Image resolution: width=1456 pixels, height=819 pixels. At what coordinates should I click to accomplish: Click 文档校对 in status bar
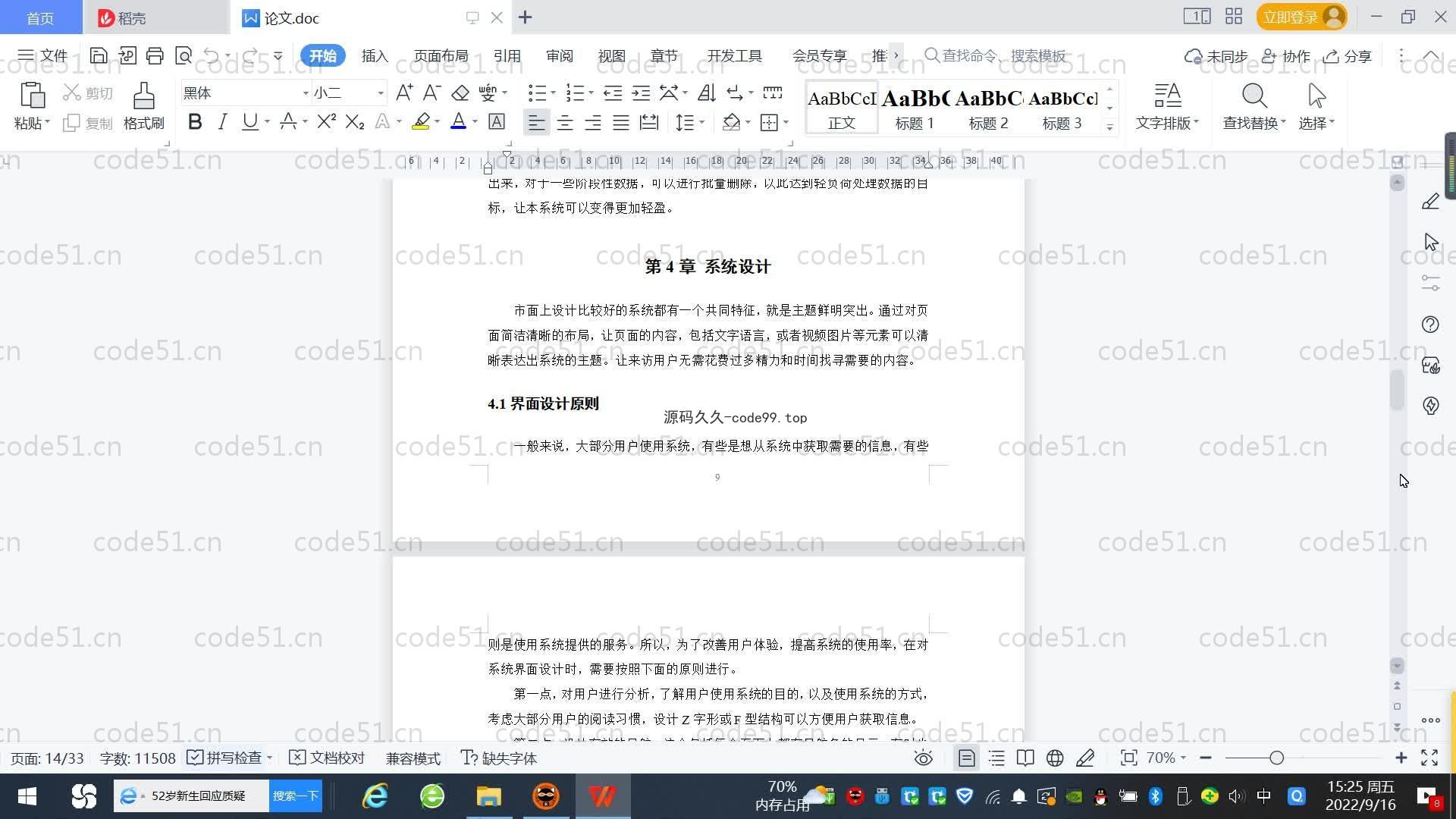coord(328,758)
